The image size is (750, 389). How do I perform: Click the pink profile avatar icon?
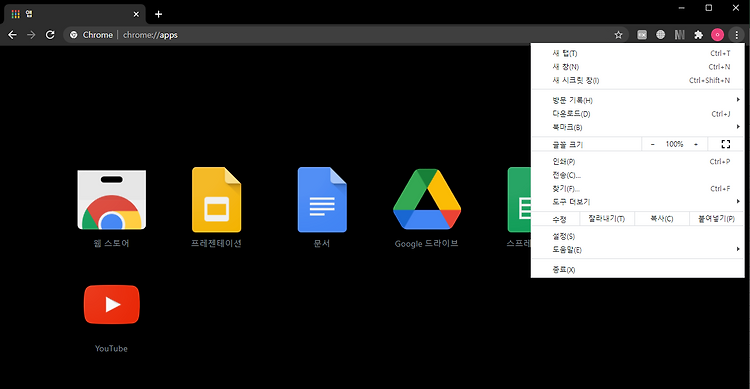click(x=717, y=34)
